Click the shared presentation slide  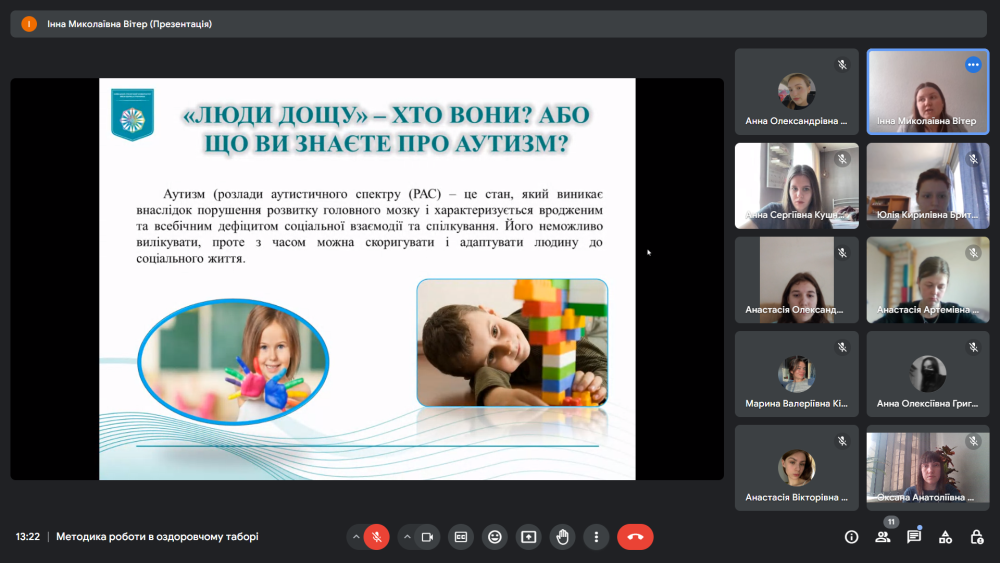(x=367, y=279)
